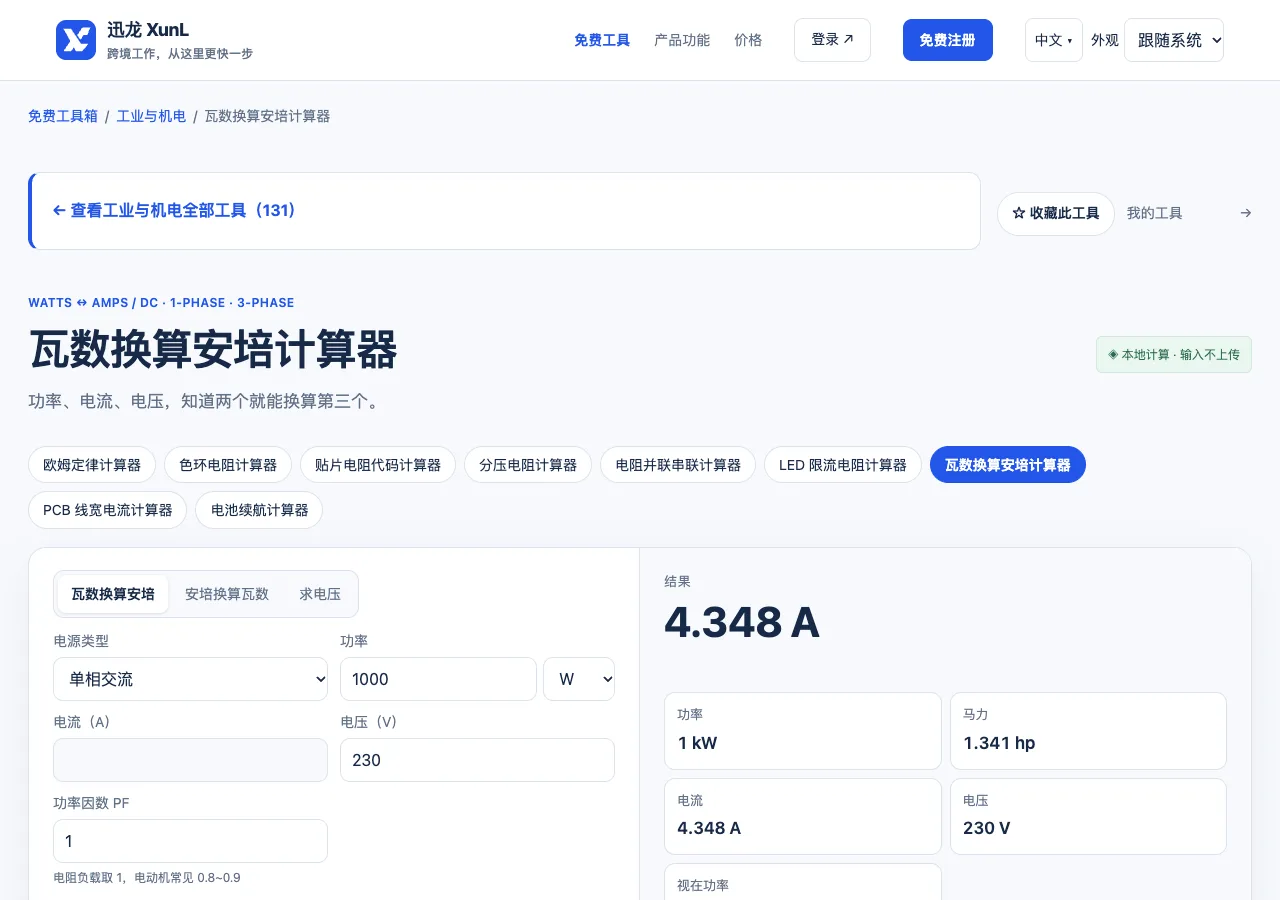
Task: Click the 1.341 hp 马力 value
Action: [999, 743]
